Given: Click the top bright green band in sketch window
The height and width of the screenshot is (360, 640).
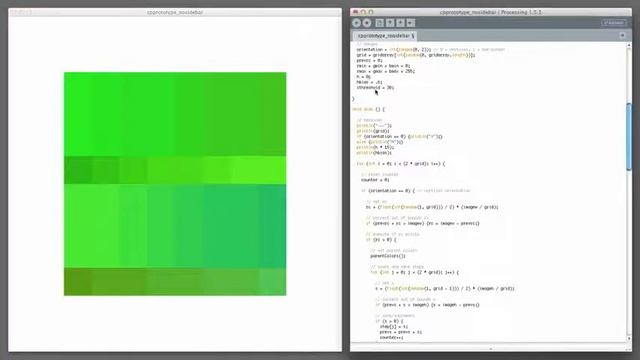Looking at the screenshot, I should click(x=175, y=114).
